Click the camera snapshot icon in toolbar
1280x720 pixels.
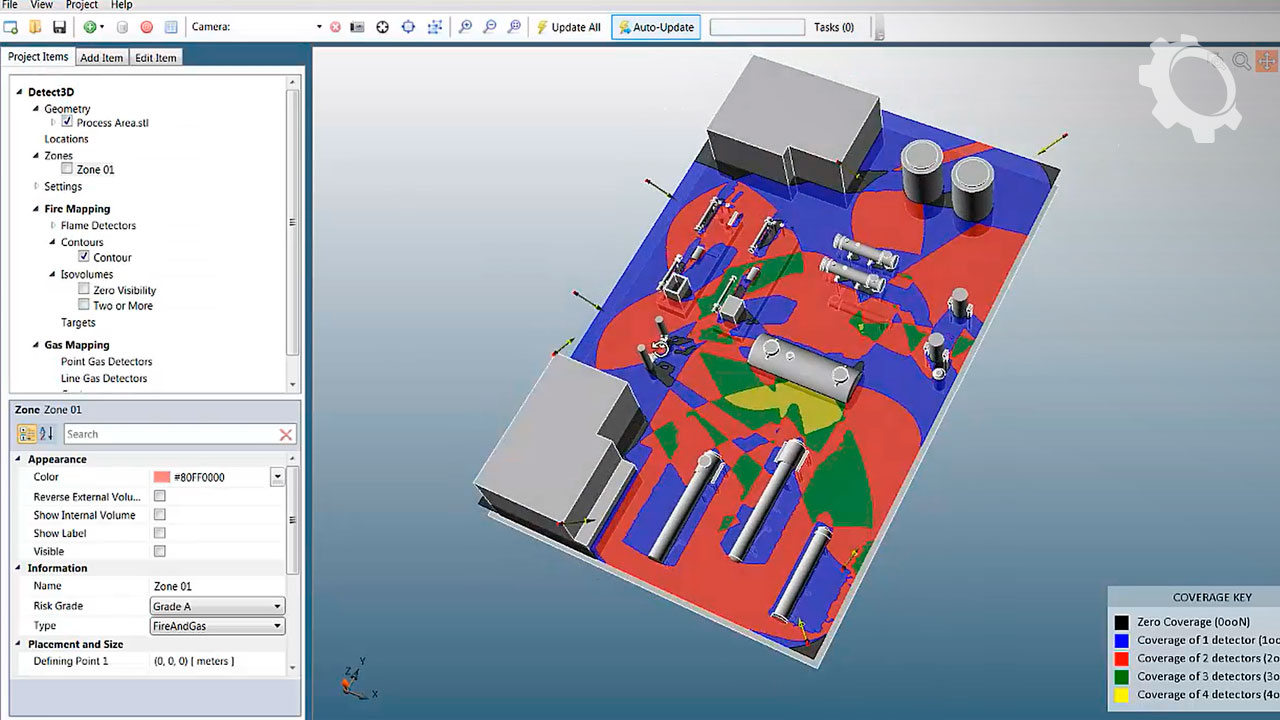click(357, 27)
